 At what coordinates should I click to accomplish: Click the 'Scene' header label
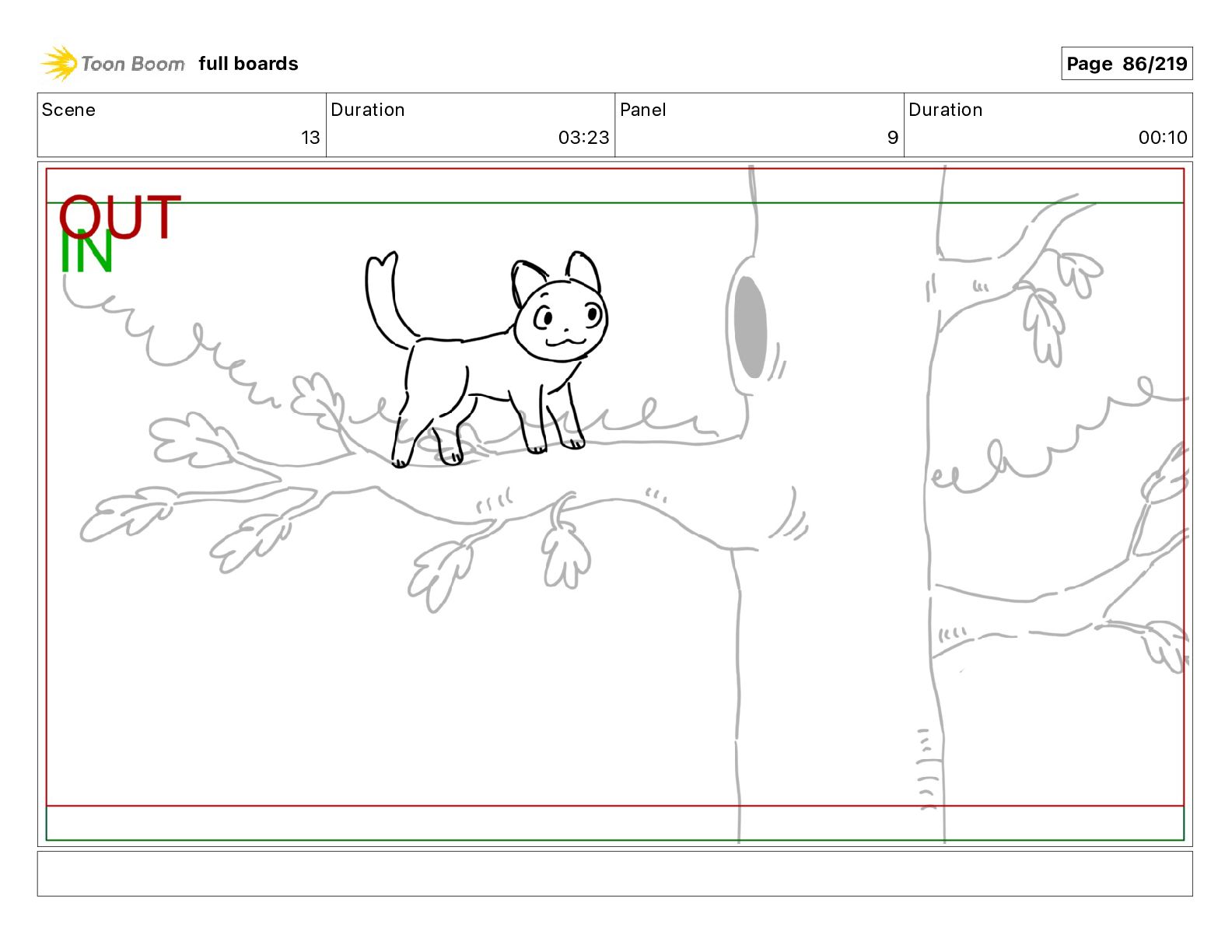coord(68,110)
